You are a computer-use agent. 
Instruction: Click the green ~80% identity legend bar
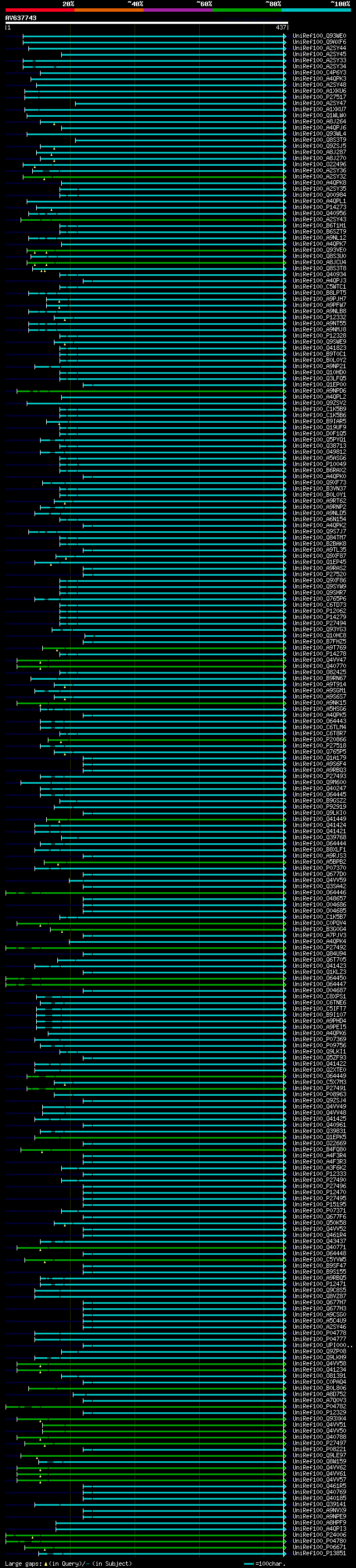247,10
